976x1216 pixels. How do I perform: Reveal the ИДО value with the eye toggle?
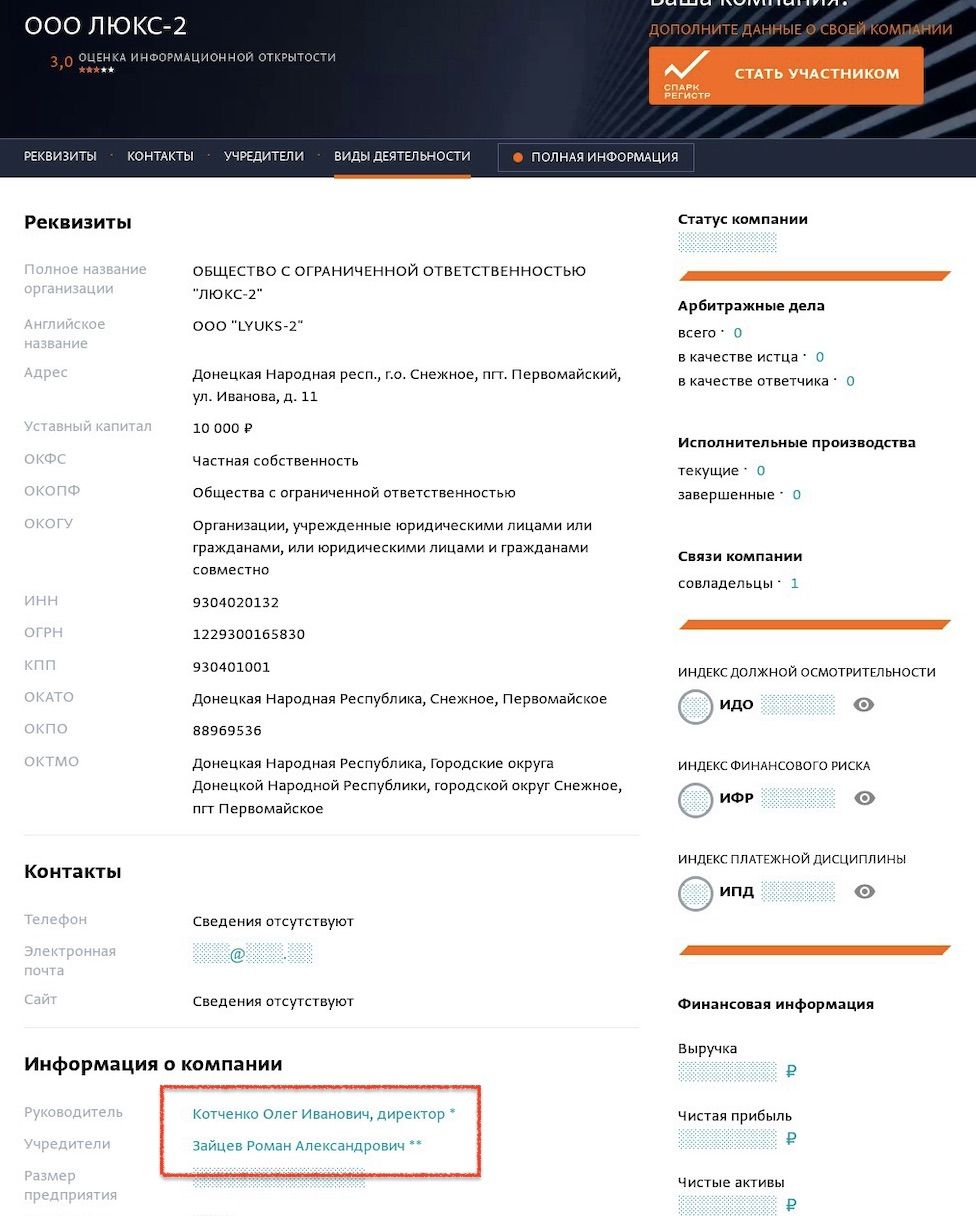pyautogui.click(x=861, y=704)
